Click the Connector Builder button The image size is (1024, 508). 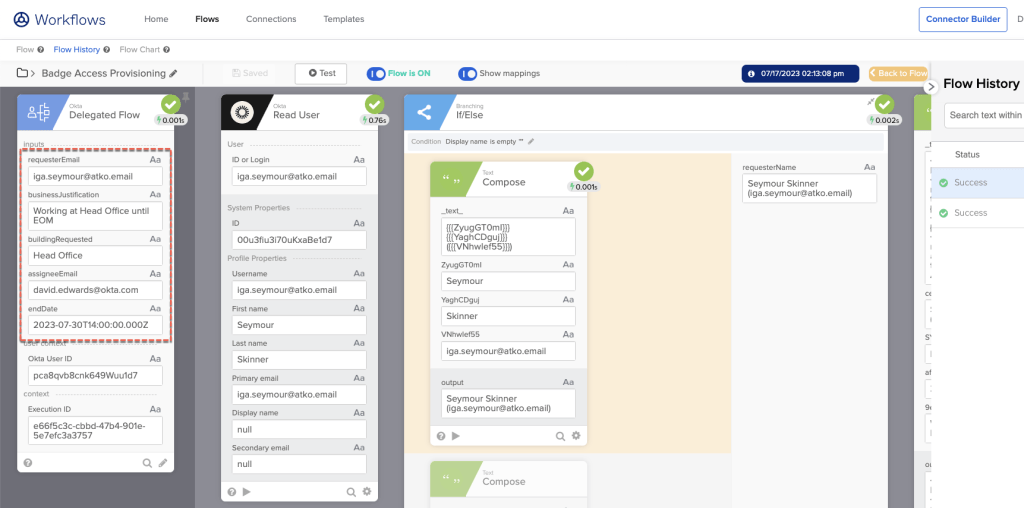click(x=962, y=19)
